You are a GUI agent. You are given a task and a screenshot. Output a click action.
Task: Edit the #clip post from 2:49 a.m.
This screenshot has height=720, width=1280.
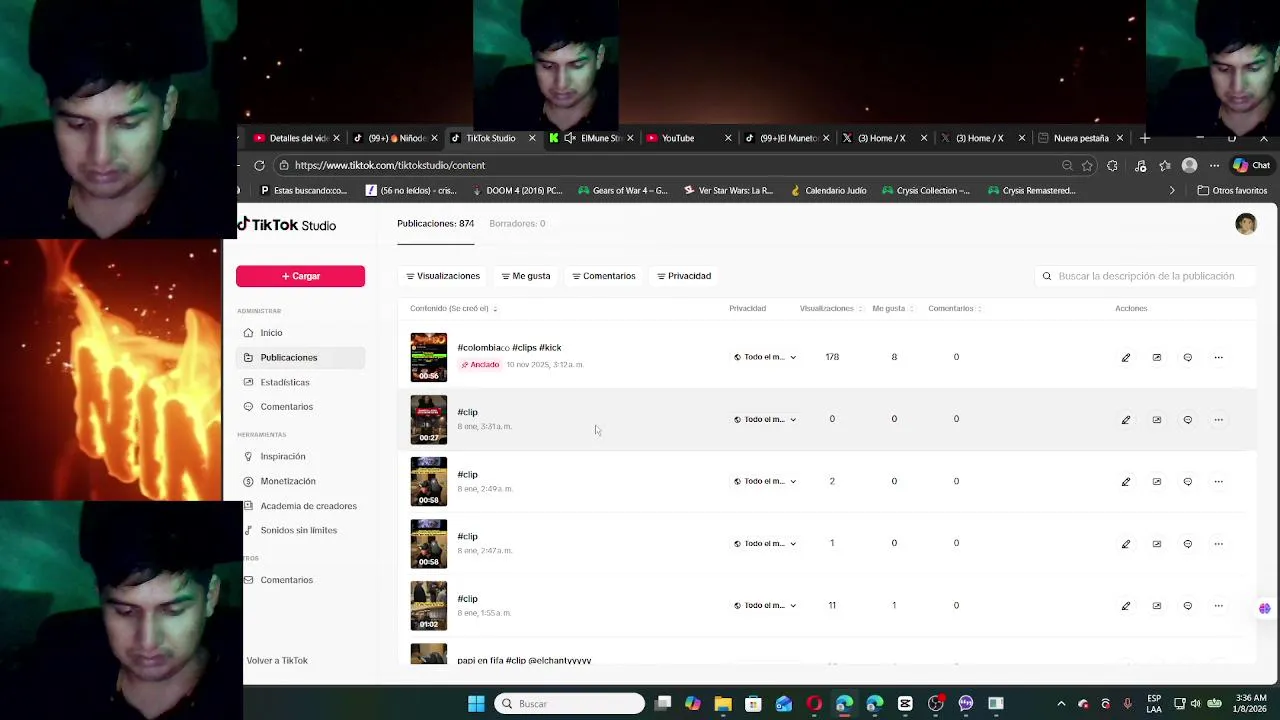pyautogui.click(x=1126, y=482)
